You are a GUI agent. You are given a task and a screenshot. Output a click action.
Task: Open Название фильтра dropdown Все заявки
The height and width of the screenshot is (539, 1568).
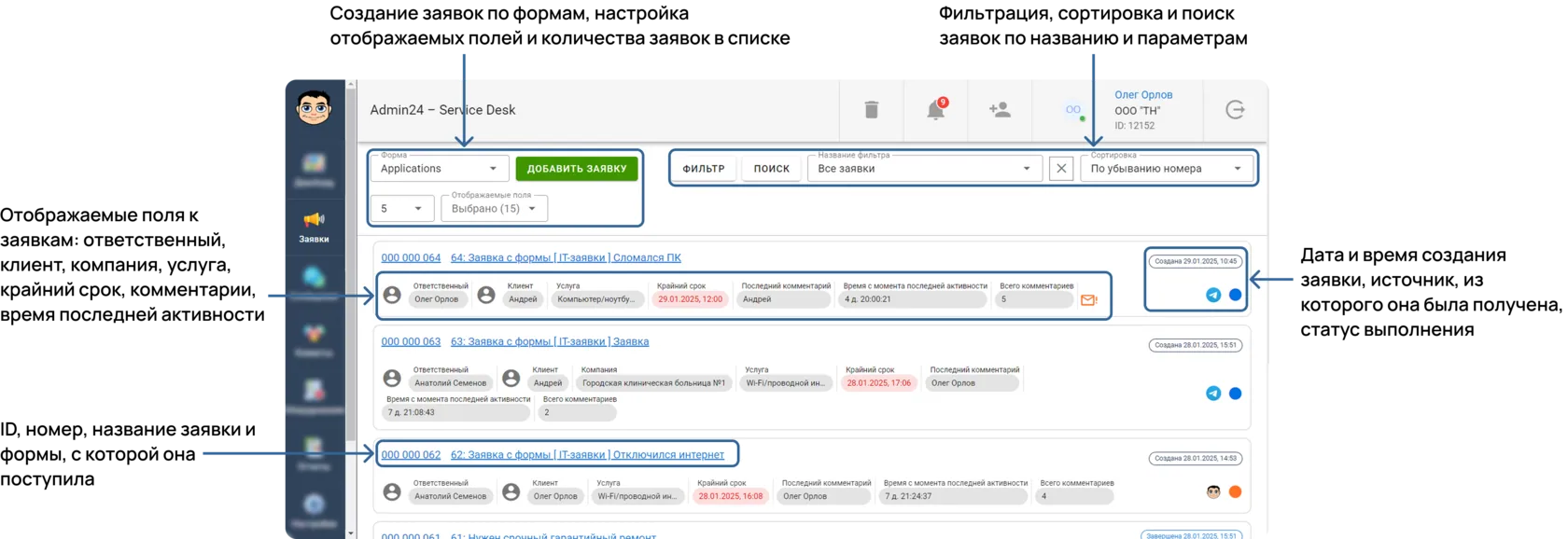pos(924,169)
